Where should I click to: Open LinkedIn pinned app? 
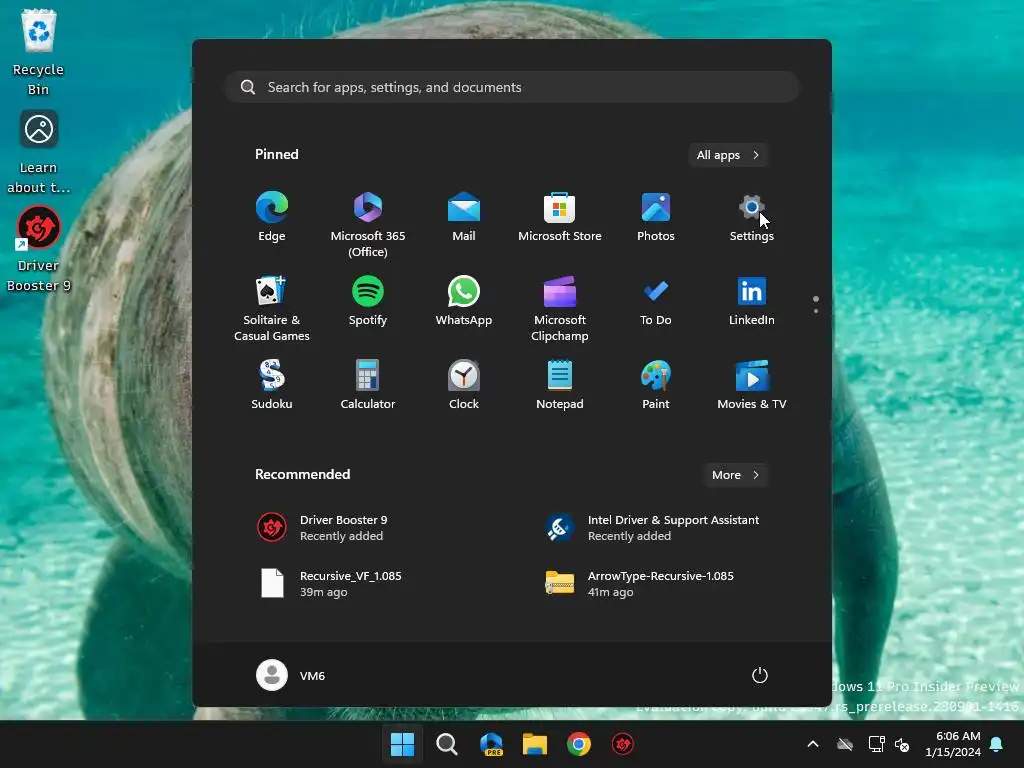pyautogui.click(x=752, y=301)
